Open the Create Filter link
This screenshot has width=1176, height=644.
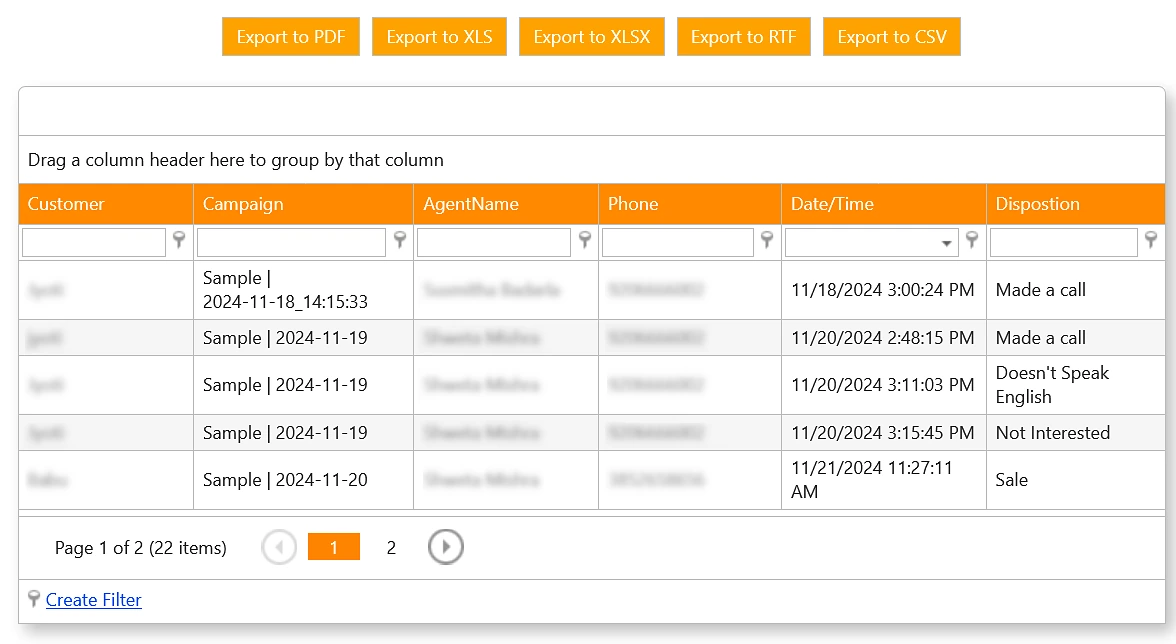click(x=94, y=600)
